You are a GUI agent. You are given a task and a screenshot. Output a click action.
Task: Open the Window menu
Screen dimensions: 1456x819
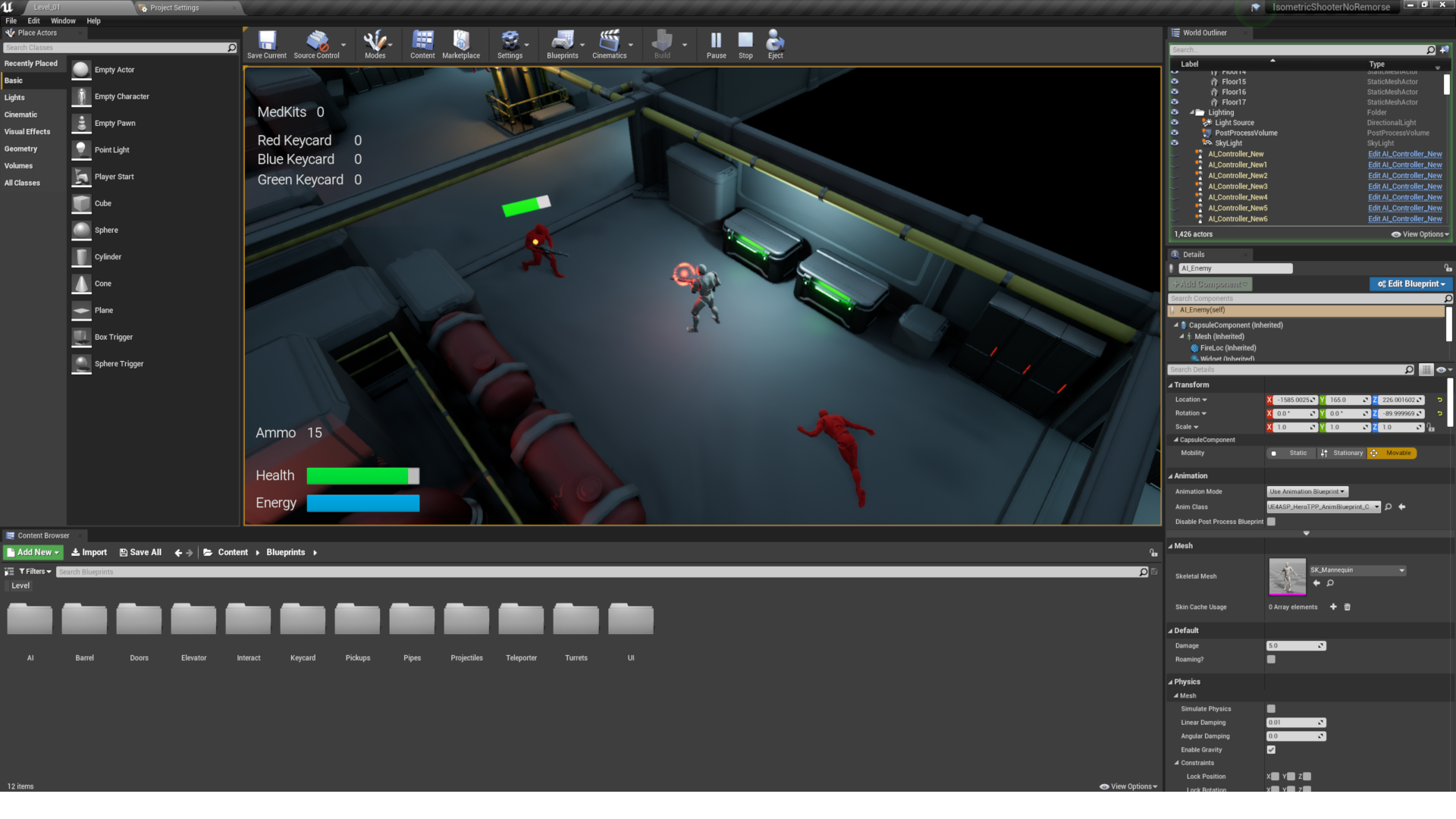pos(63,20)
